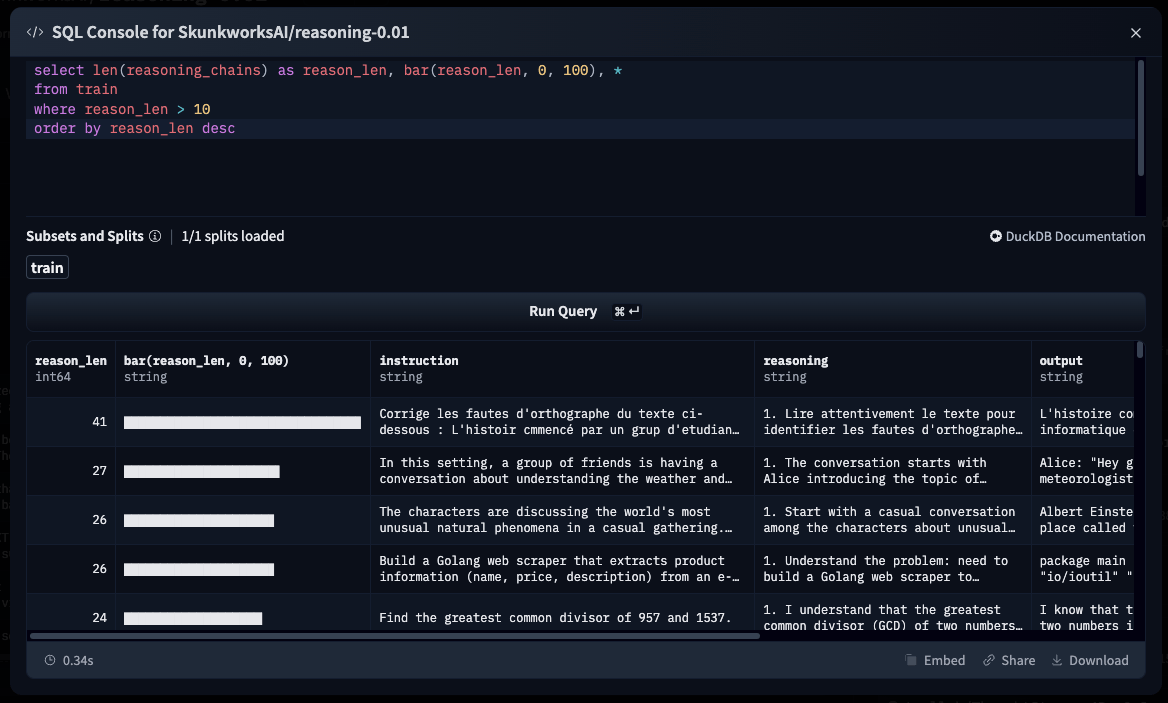Viewport: 1168px width, 703px height.
Task: Click the Subsets and Splits info icon
Action: (x=155, y=237)
